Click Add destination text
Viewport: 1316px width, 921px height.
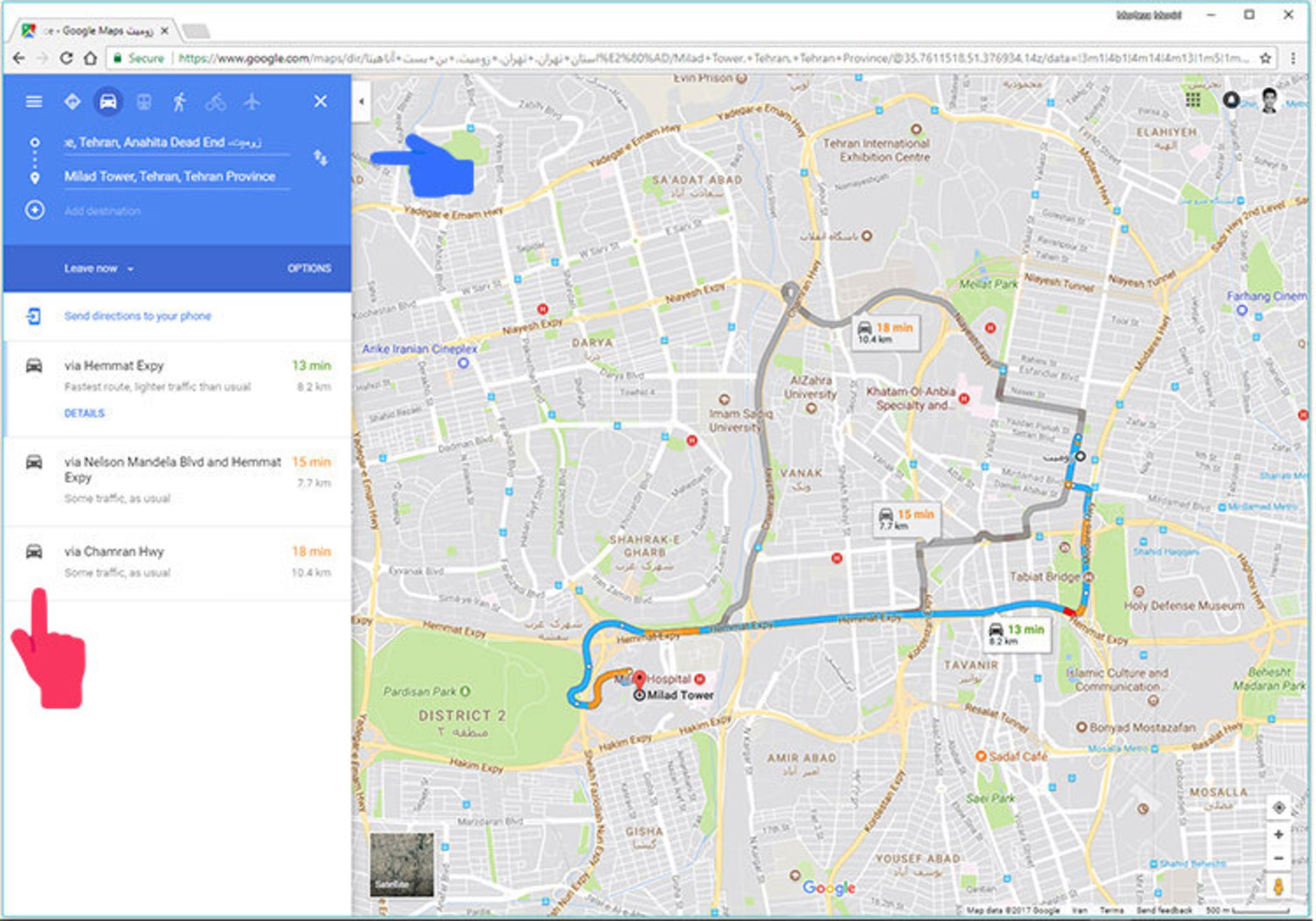[102, 211]
